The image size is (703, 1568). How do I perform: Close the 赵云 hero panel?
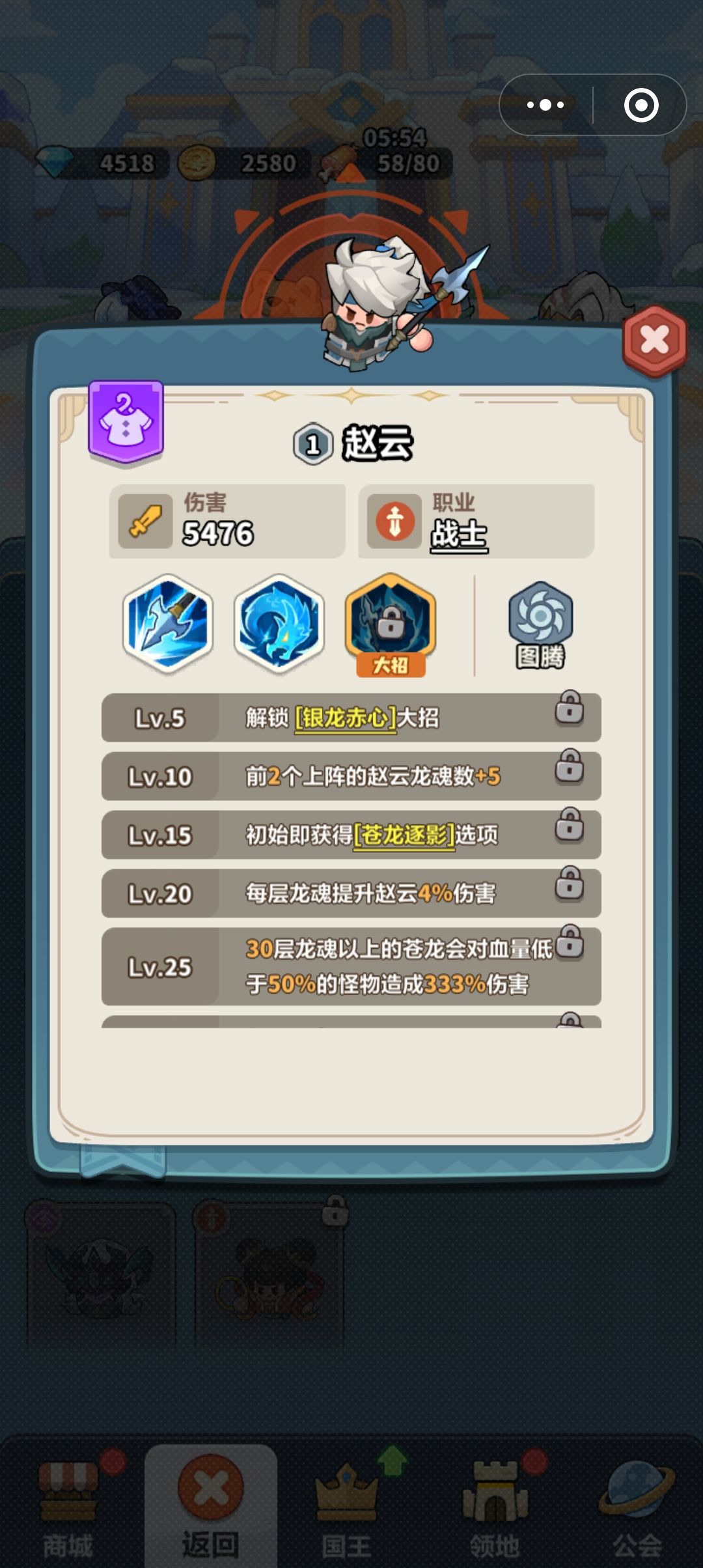coord(654,340)
